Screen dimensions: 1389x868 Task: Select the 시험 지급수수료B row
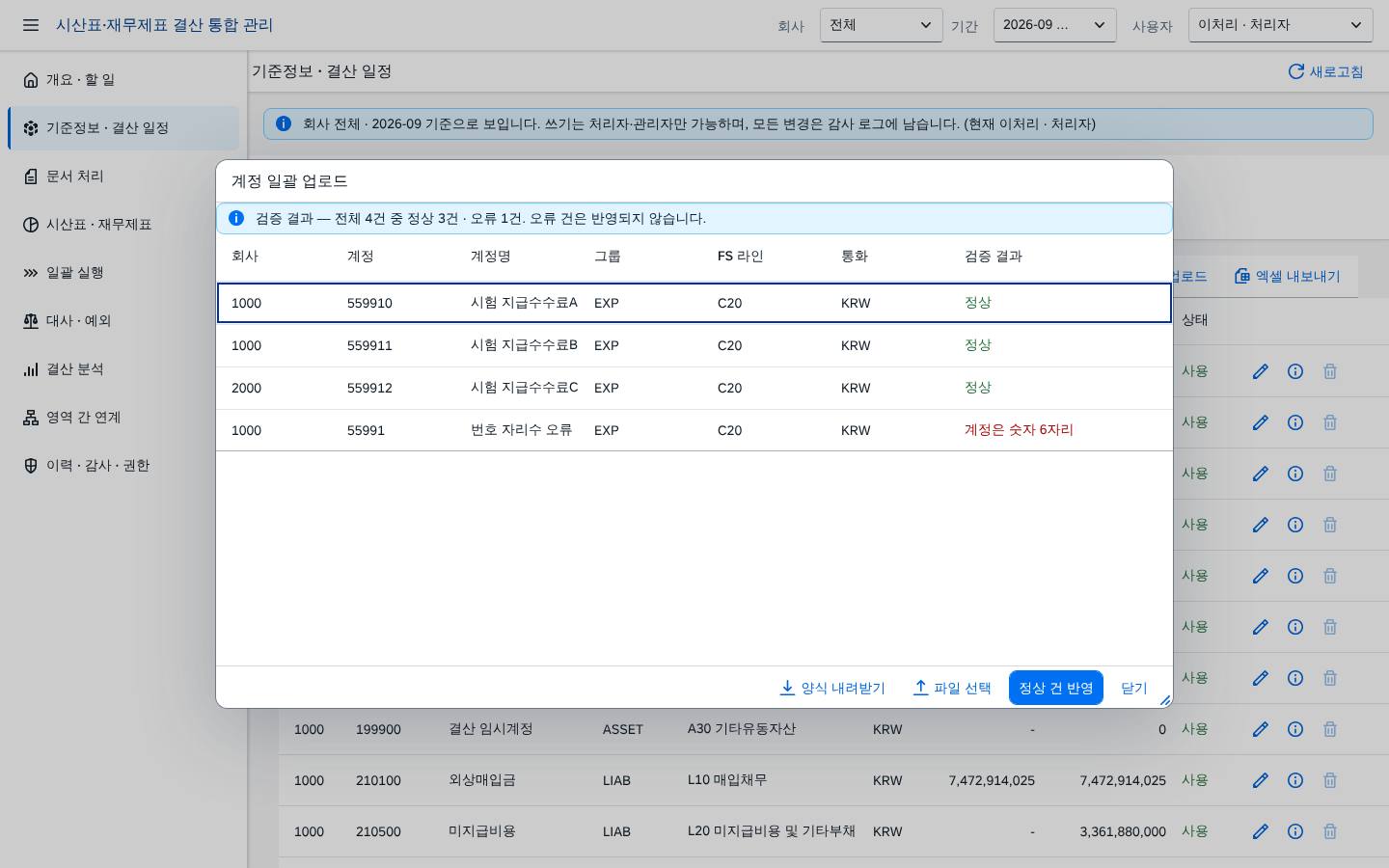click(x=694, y=345)
